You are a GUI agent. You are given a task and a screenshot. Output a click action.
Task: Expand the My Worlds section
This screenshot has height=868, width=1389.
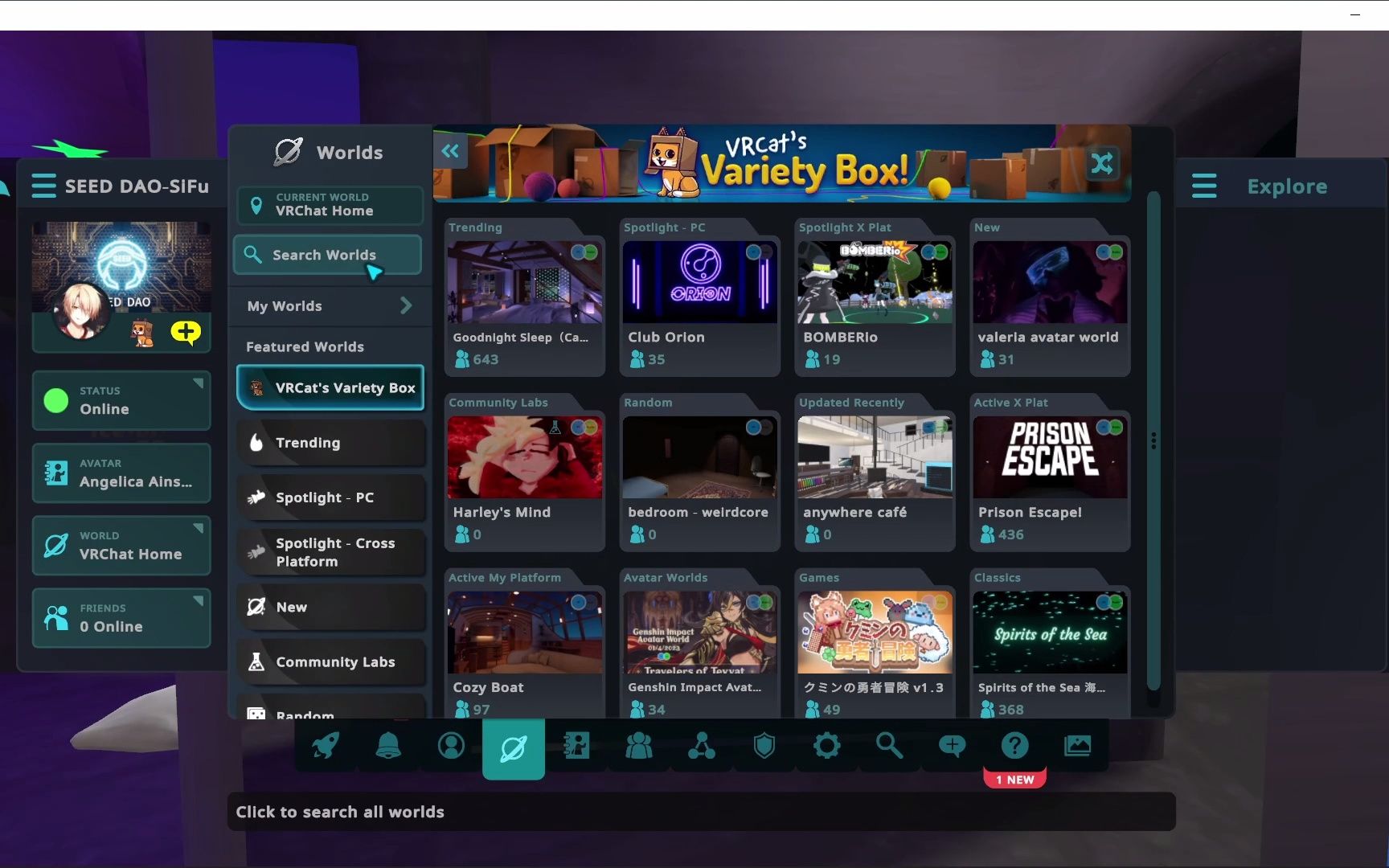[330, 306]
